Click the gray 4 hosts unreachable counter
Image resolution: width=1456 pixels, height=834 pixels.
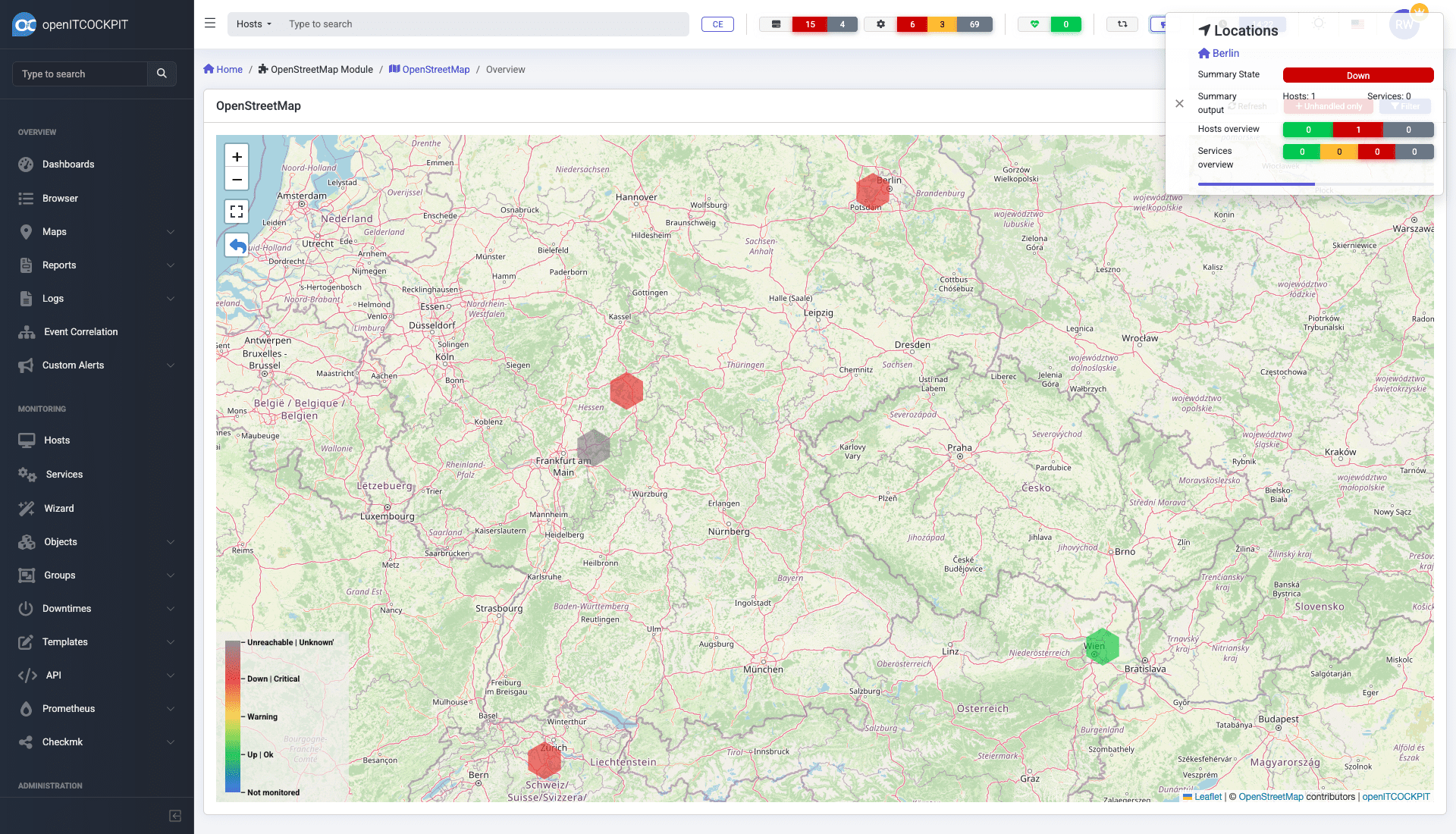point(843,24)
